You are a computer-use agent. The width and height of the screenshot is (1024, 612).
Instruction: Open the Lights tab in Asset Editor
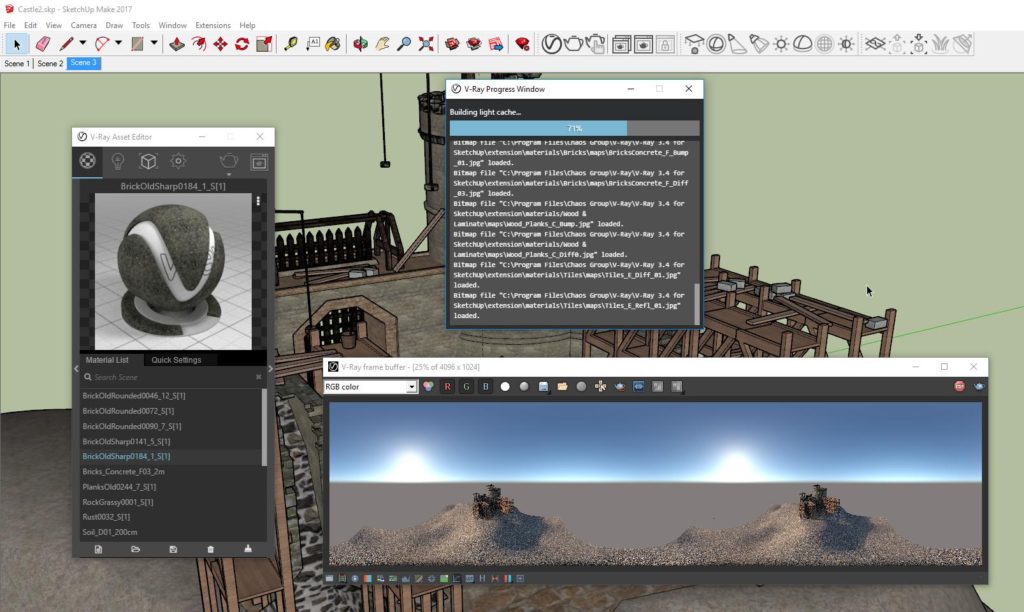pyautogui.click(x=117, y=161)
